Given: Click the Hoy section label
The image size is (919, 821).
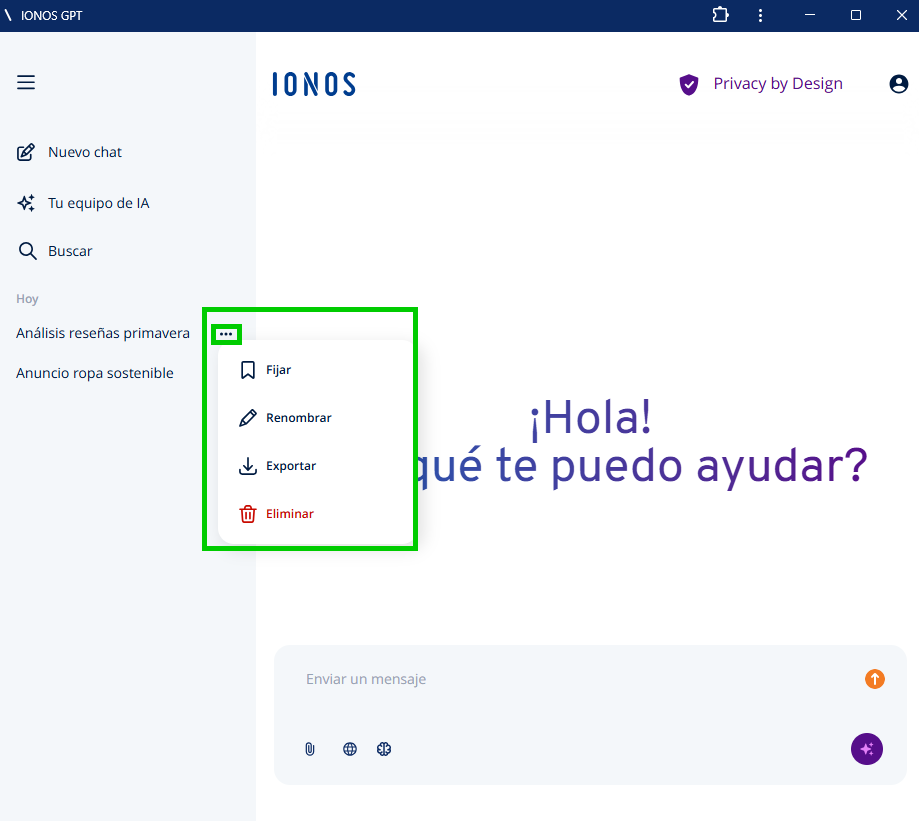Looking at the screenshot, I should click(x=27, y=299).
